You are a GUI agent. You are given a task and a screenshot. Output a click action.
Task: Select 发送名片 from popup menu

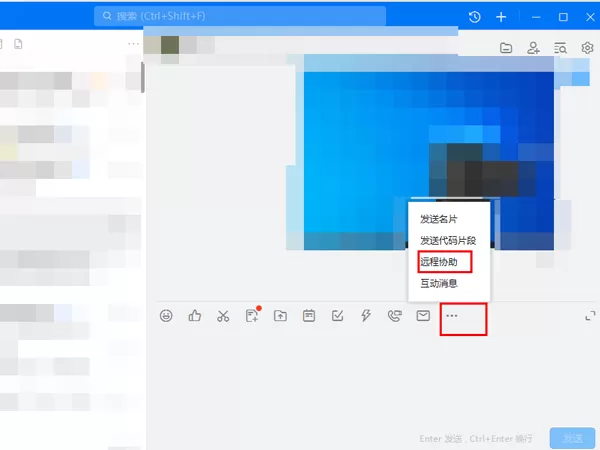(439, 219)
